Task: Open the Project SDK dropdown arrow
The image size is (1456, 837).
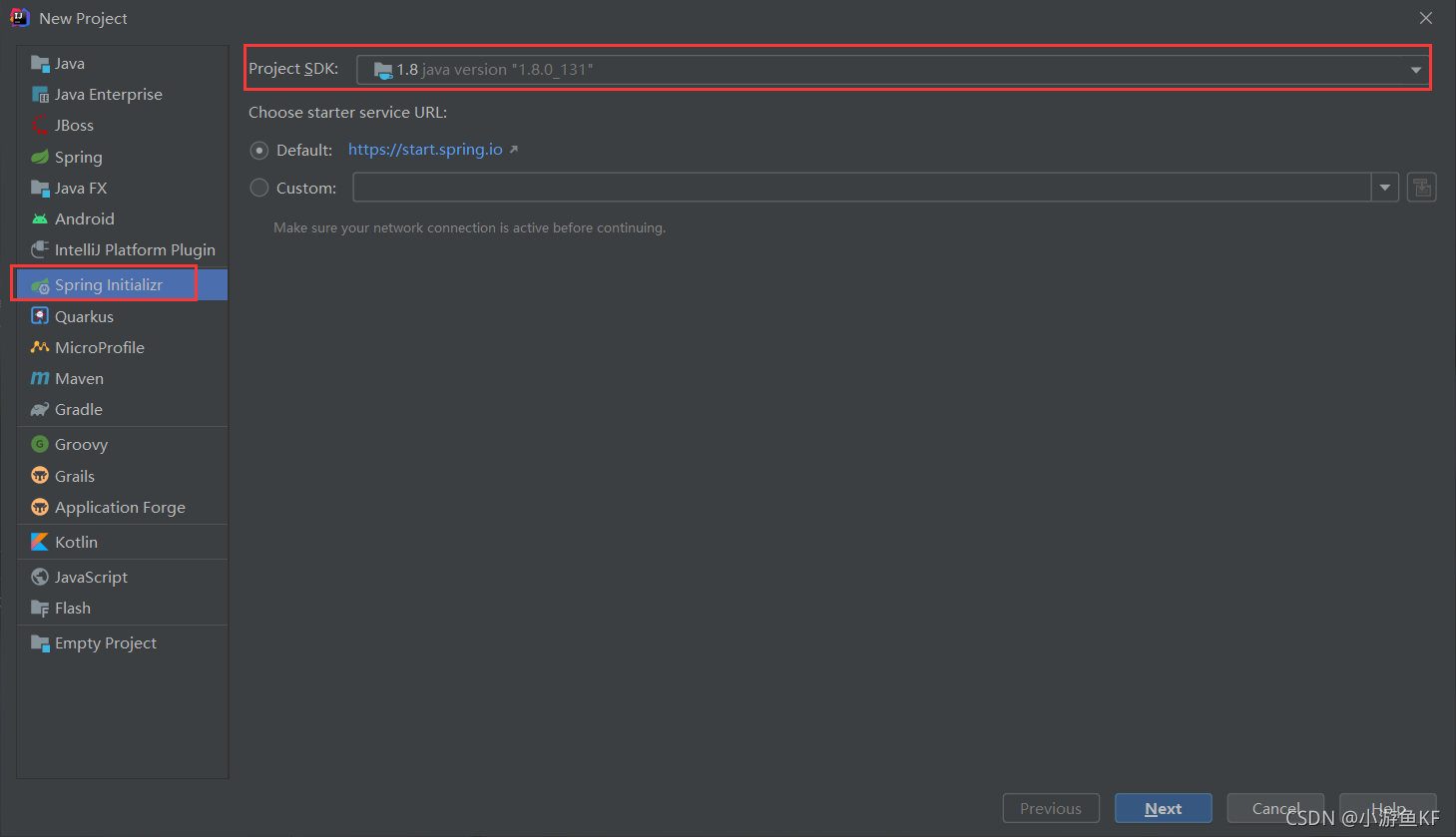Action: click(x=1415, y=70)
